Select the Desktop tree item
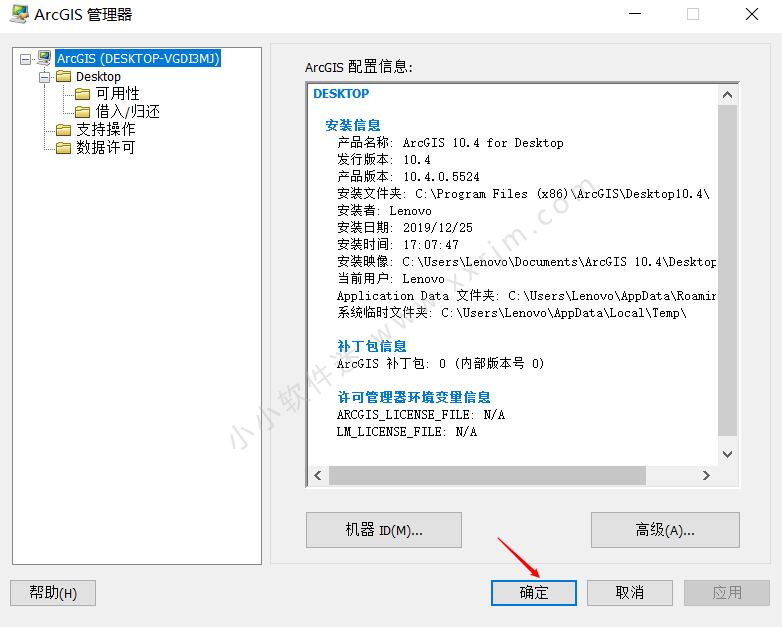This screenshot has width=782, height=627. (x=98, y=76)
